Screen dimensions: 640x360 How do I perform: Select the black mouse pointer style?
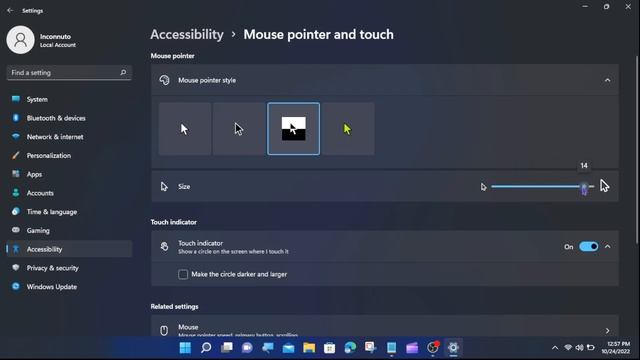pyautogui.click(x=239, y=129)
